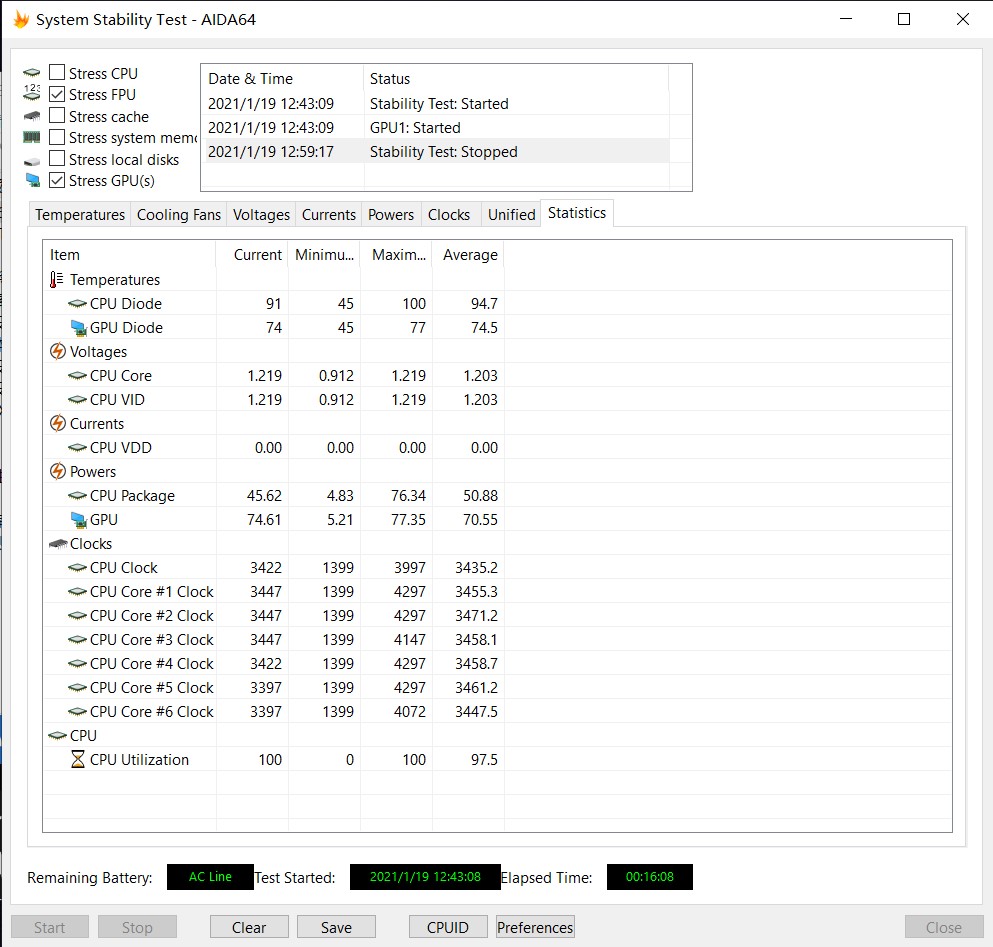The height and width of the screenshot is (947, 993).
Task: Click the Temperatures thermometer icon
Action: pyautogui.click(x=56, y=279)
